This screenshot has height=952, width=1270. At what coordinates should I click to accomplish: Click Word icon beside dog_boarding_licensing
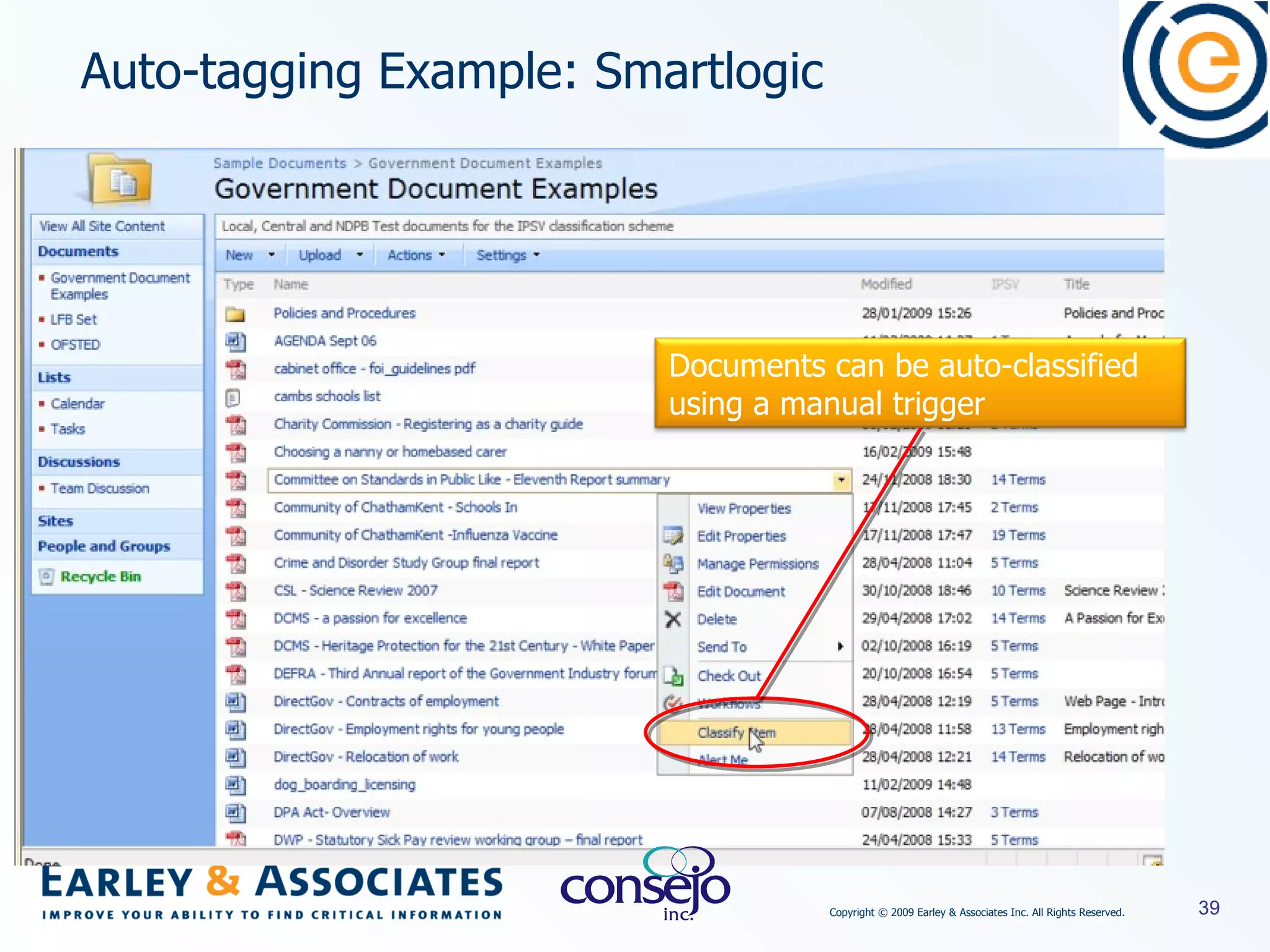[x=235, y=785]
